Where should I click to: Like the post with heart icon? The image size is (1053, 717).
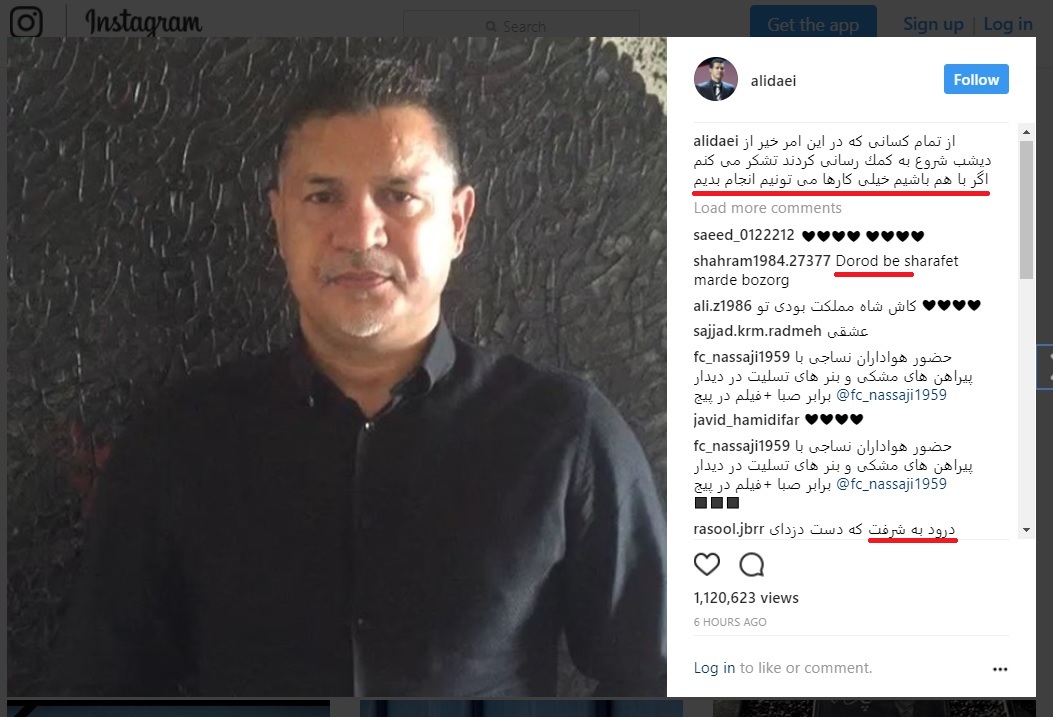click(x=706, y=565)
